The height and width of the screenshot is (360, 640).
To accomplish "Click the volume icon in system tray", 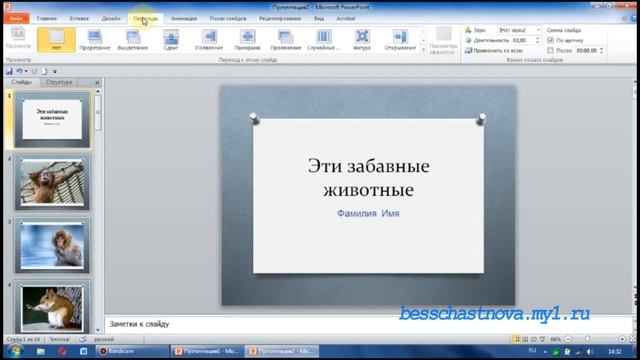I will click(x=589, y=351).
